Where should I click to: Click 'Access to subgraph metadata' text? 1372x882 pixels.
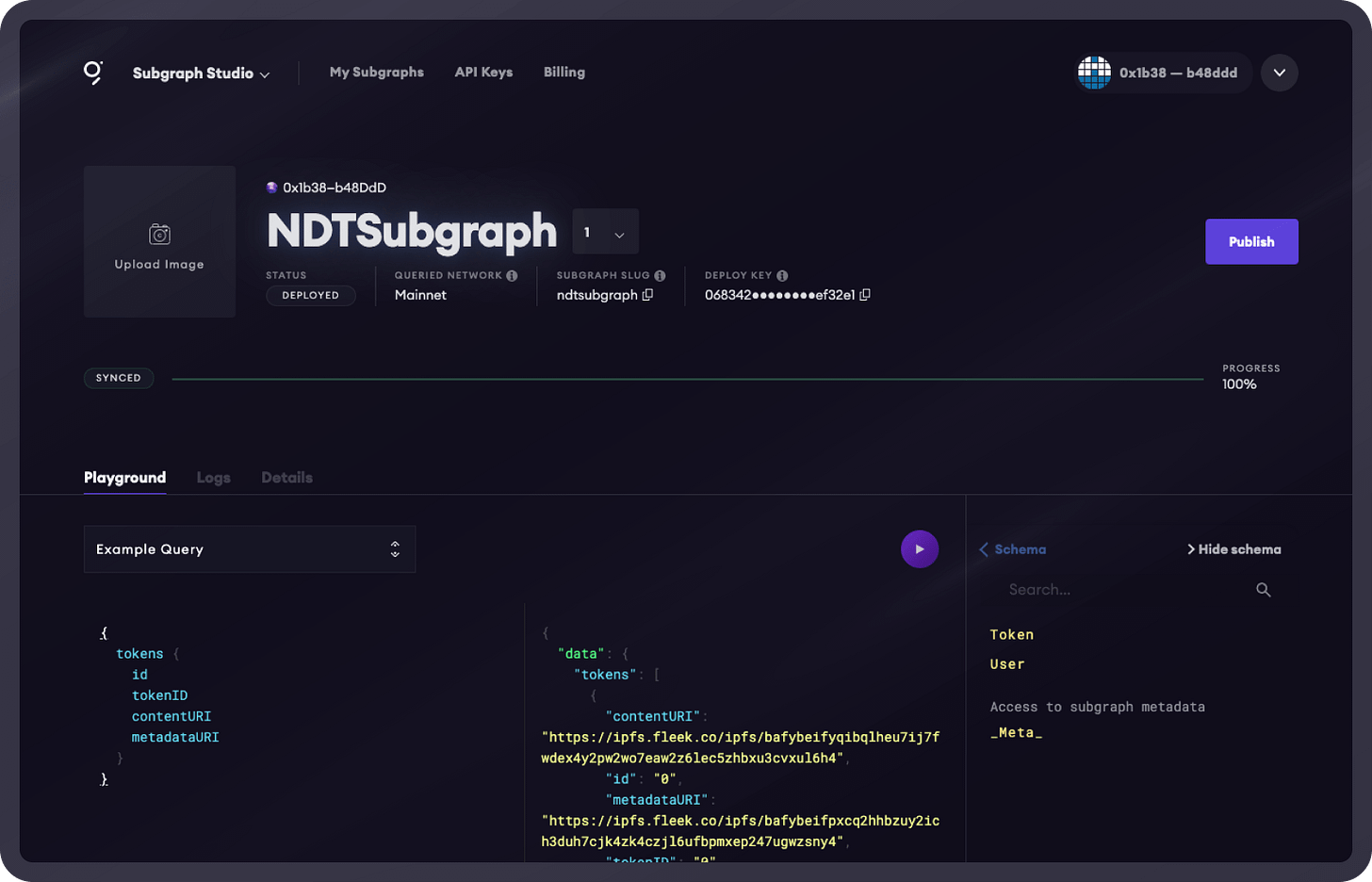pyautogui.click(x=1097, y=707)
